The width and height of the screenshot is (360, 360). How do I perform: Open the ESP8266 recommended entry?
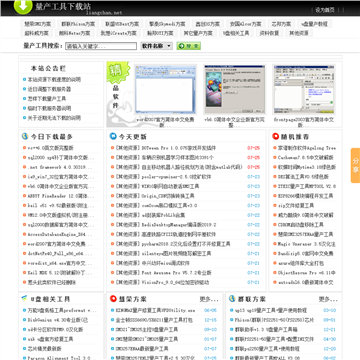(305, 196)
